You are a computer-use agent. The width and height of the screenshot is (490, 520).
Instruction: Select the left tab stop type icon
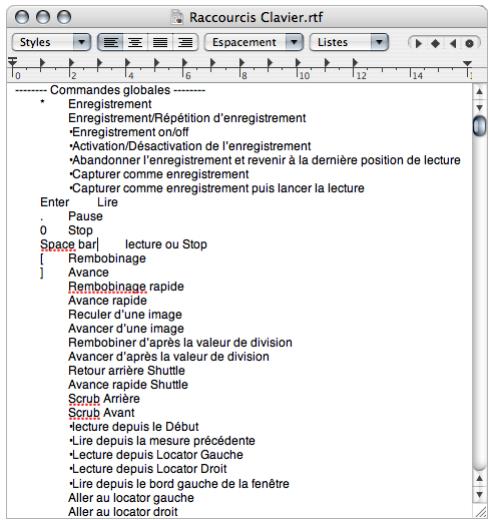click(418, 43)
